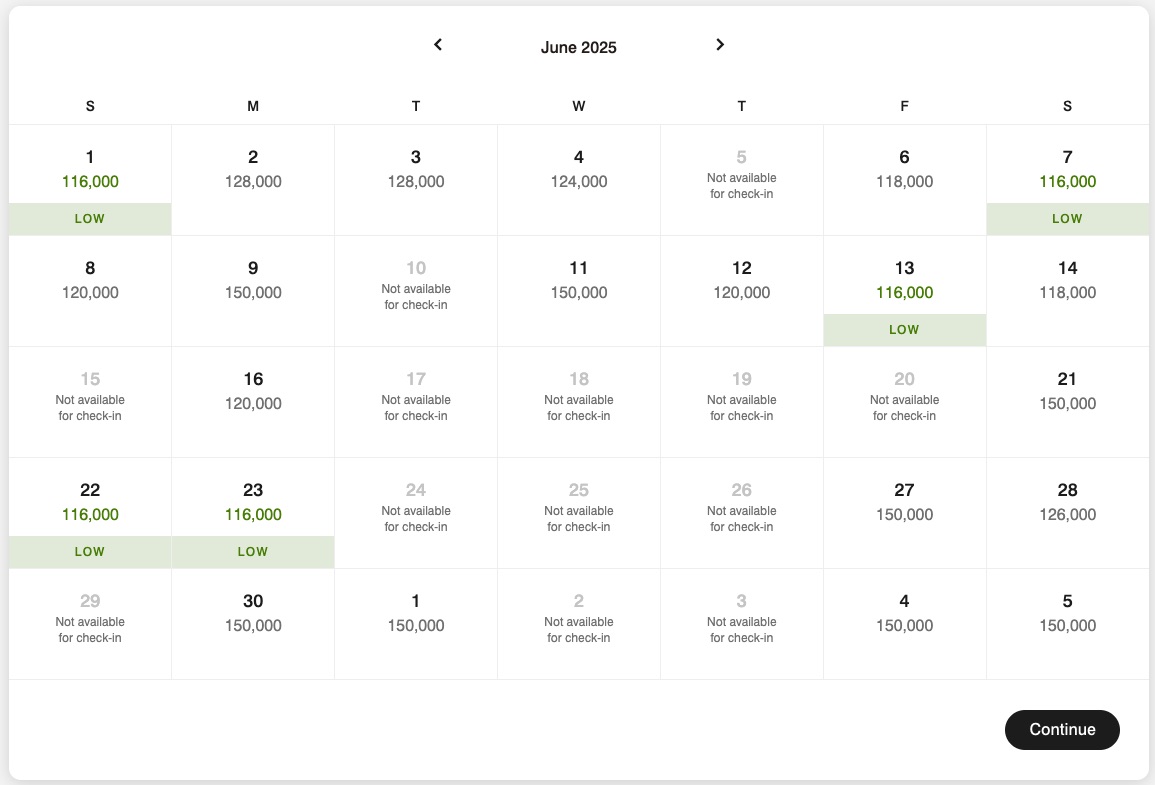Choose June 11 for 150,000
The height and width of the screenshot is (785, 1155).
(x=579, y=281)
